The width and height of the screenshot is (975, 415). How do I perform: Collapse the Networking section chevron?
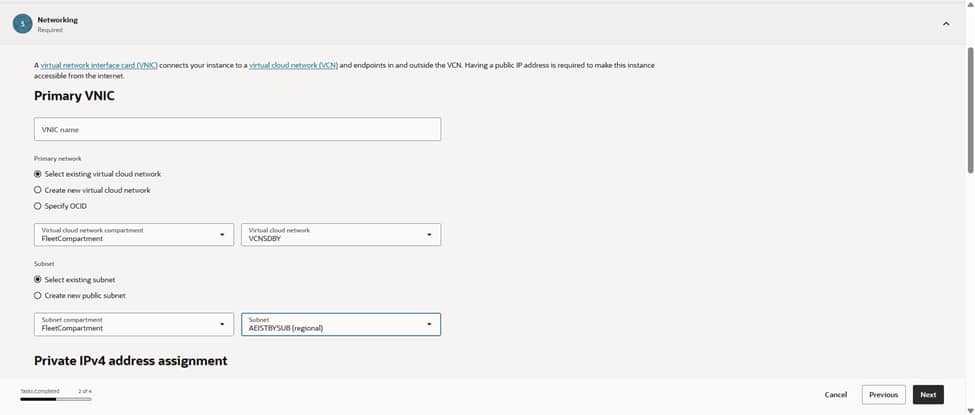coord(946,24)
